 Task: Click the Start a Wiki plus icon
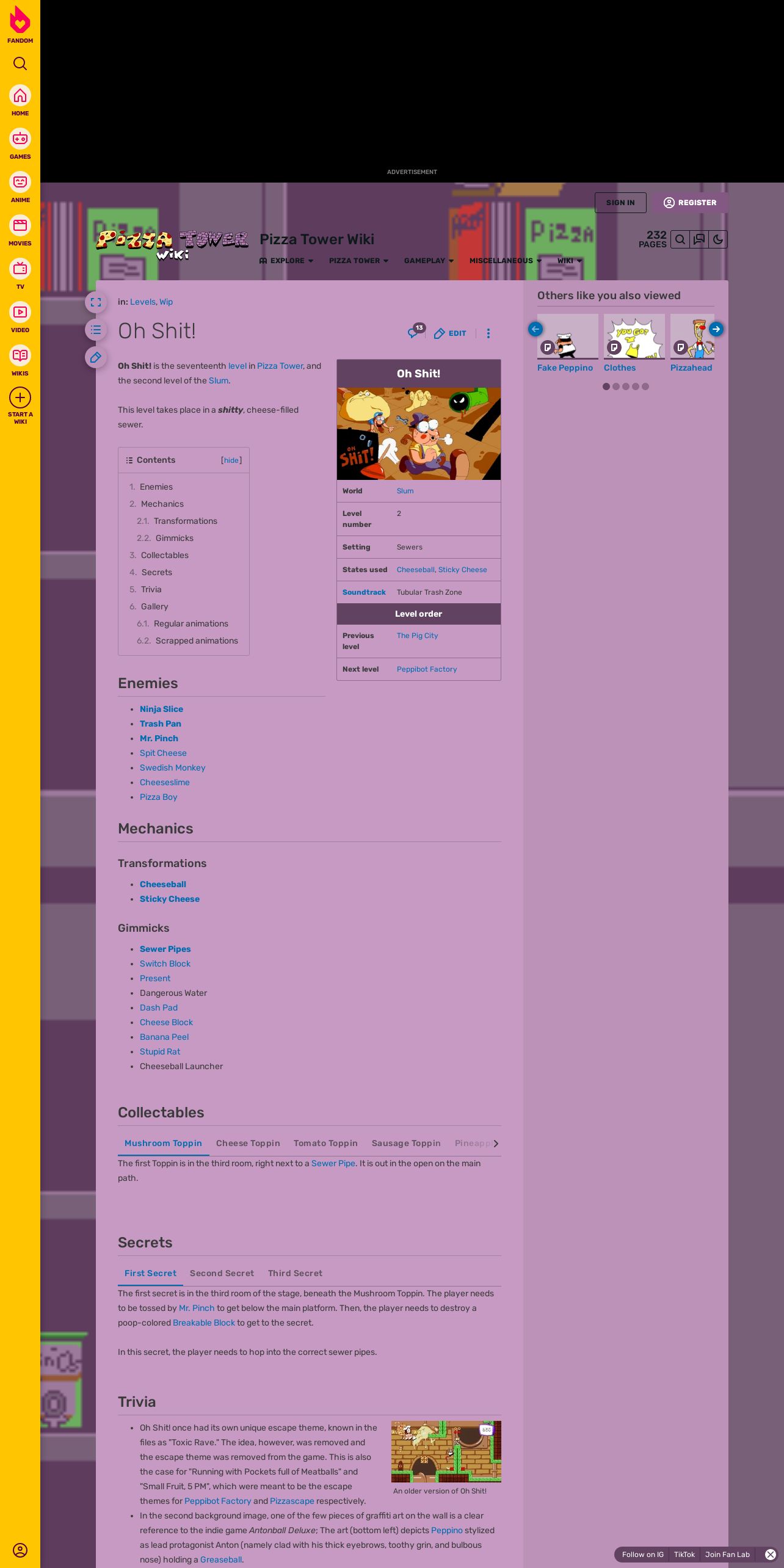(x=20, y=398)
